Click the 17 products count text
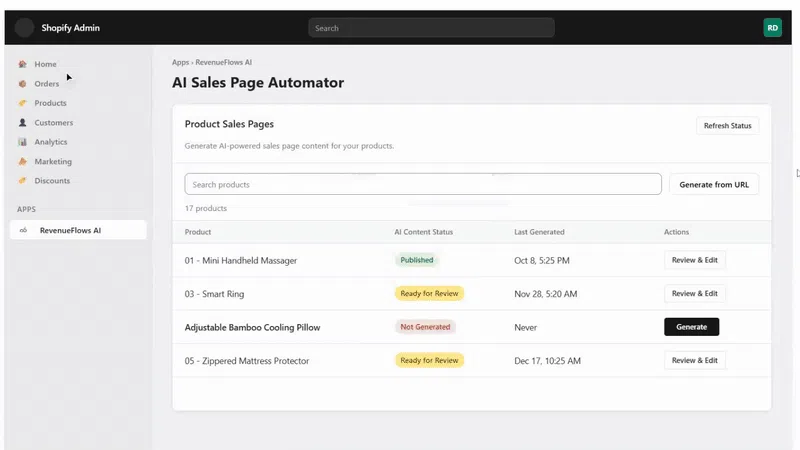 coord(206,208)
